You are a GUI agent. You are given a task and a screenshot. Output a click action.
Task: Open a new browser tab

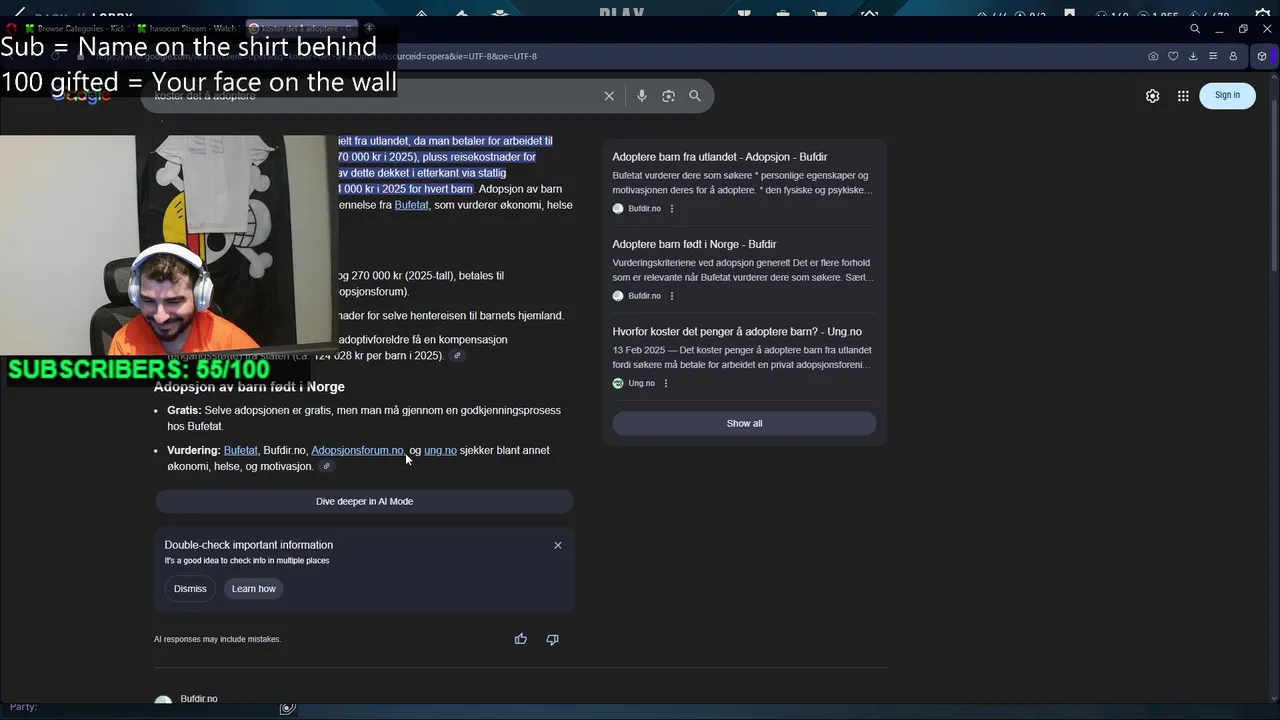(369, 28)
